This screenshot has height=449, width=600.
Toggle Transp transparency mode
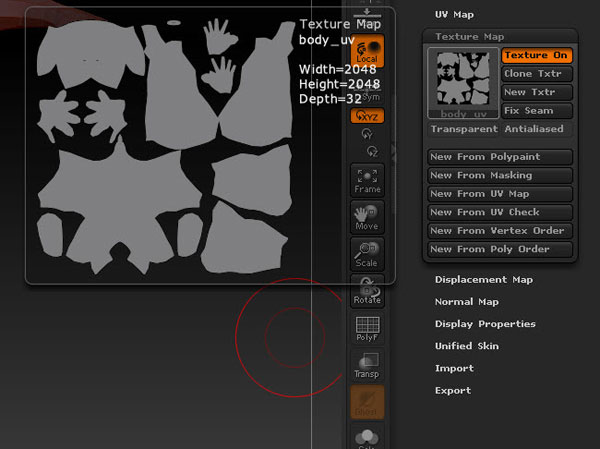(367, 365)
